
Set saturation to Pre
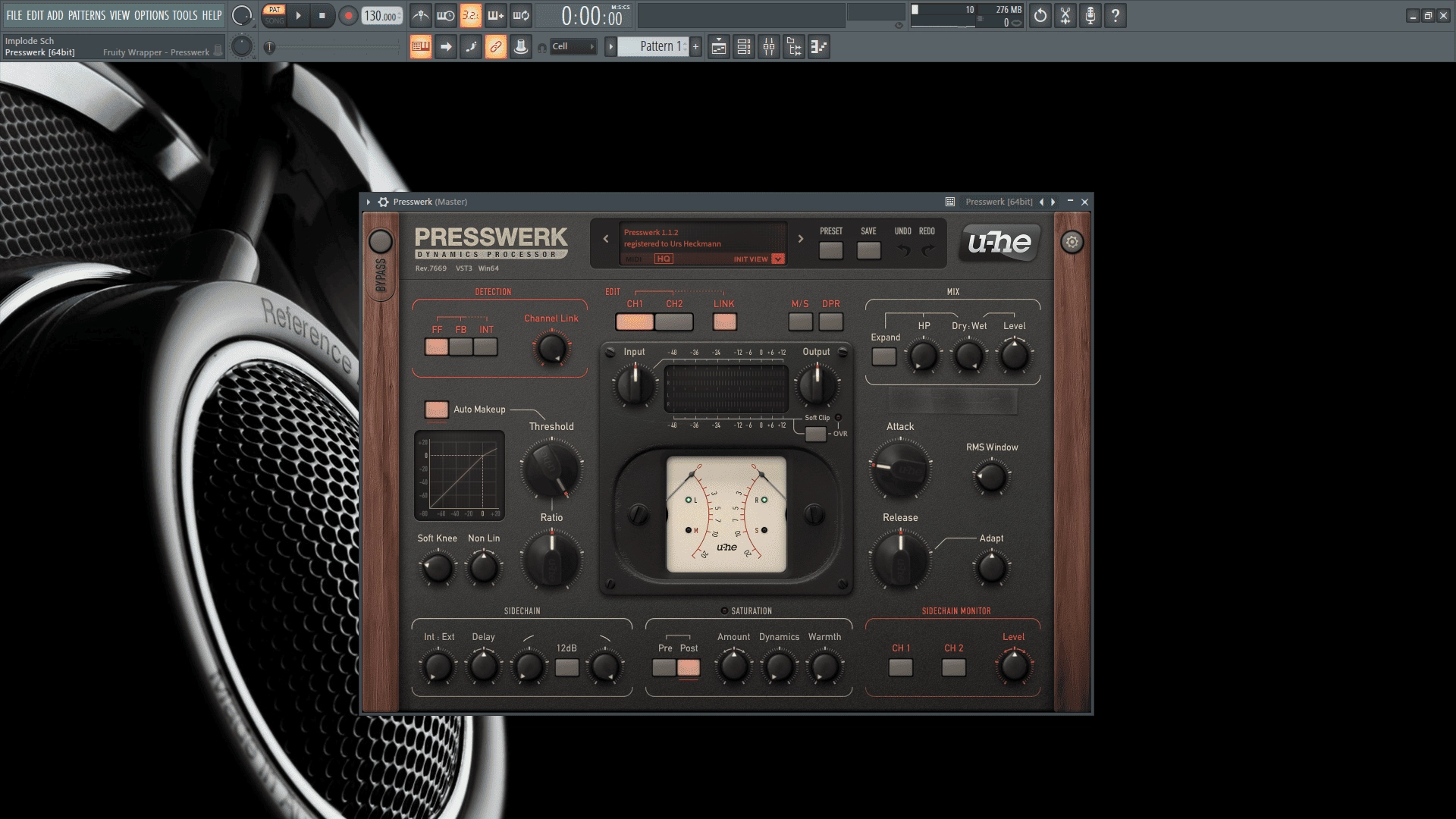[664, 667]
